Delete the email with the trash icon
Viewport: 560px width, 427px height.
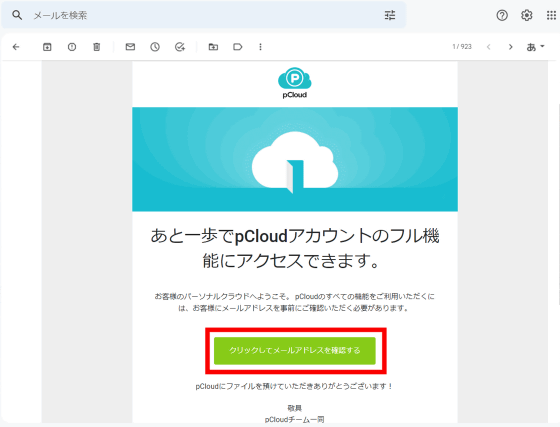tap(97, 47)
